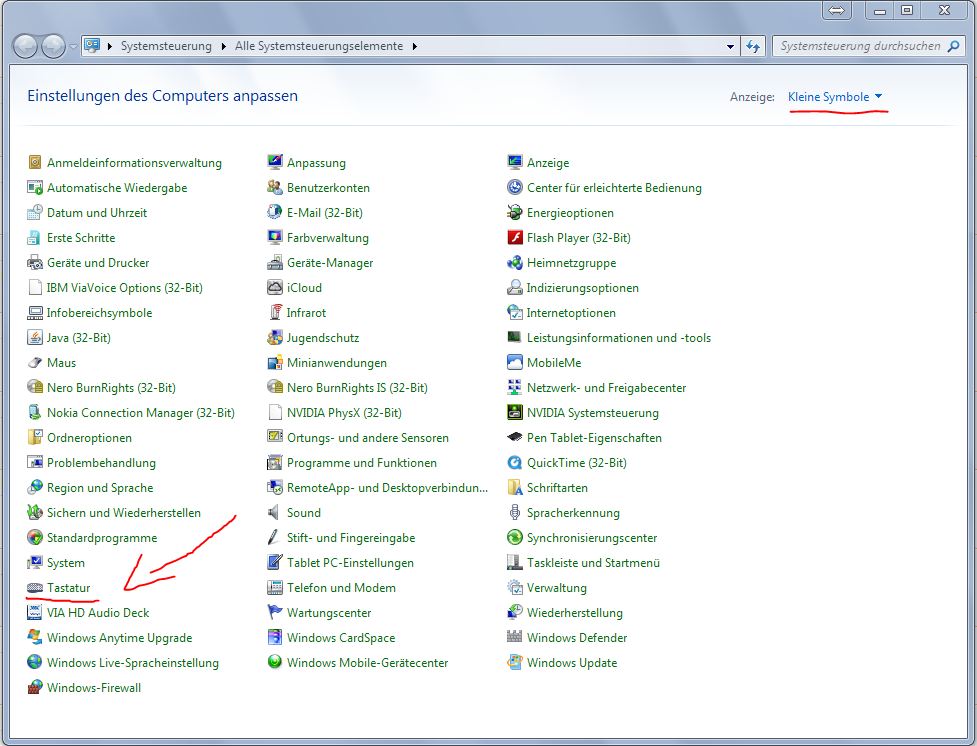Click the Synchronisierungscenter icon
This screenshot has height=746, width=977.
point(515,538)
